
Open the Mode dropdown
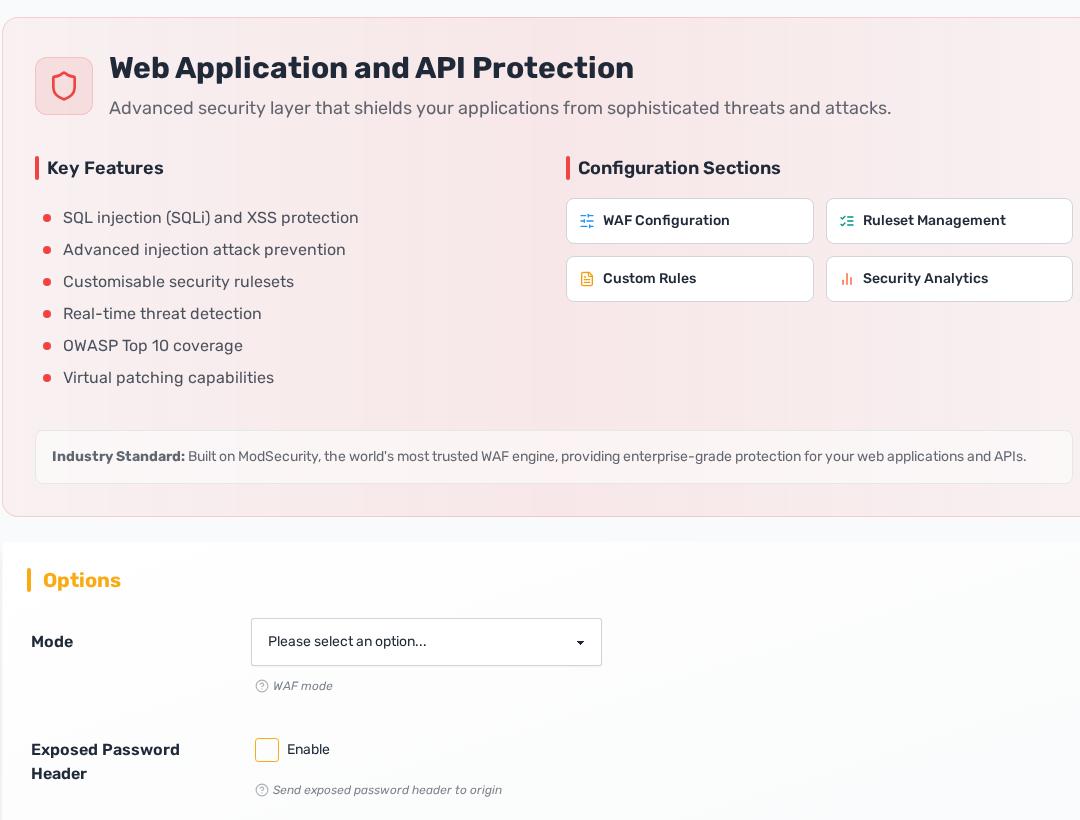(x=426, y=642)
